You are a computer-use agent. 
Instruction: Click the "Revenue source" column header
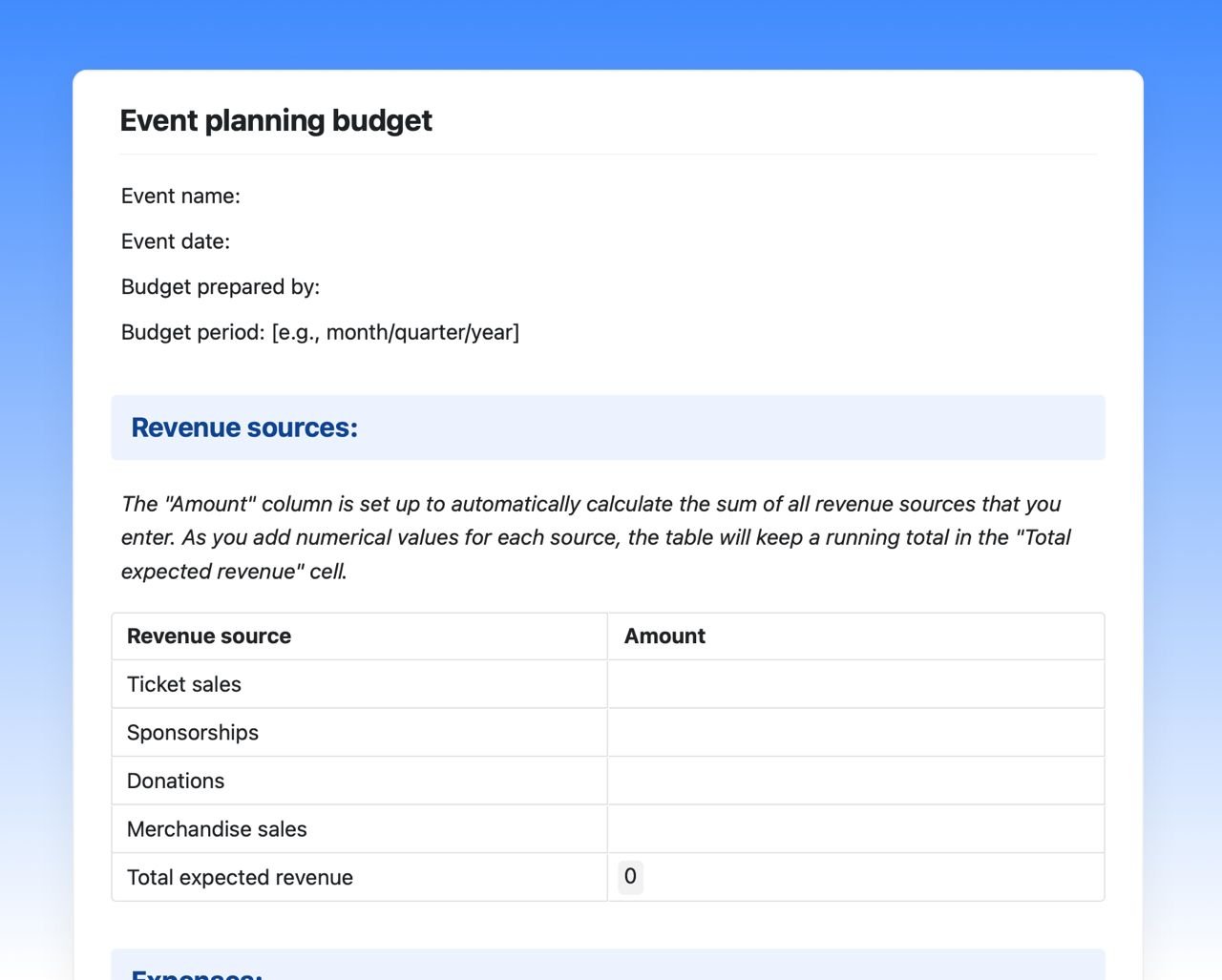tap(209, 636)
